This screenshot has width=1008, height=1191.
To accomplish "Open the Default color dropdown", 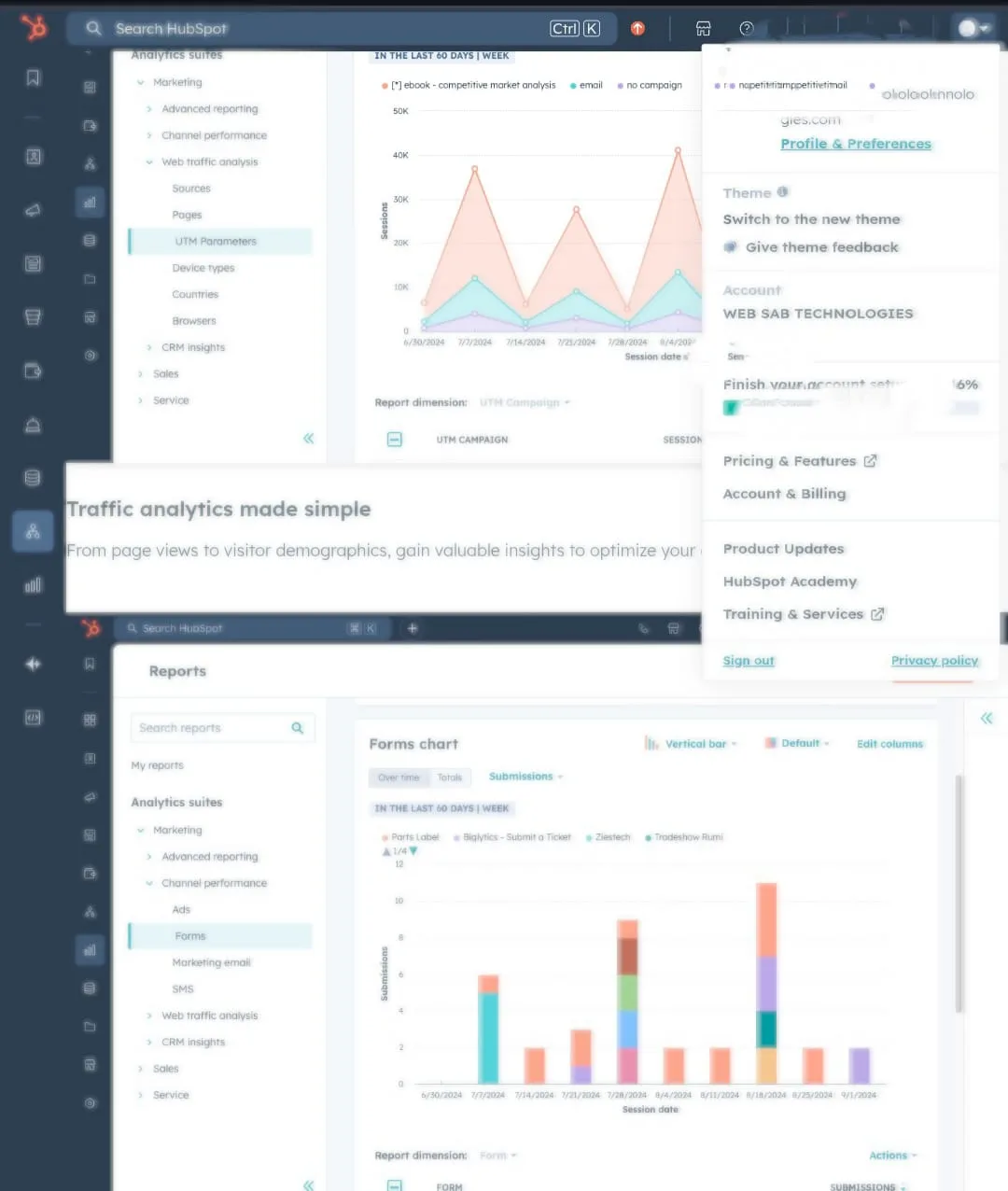I will pos(797,744).
